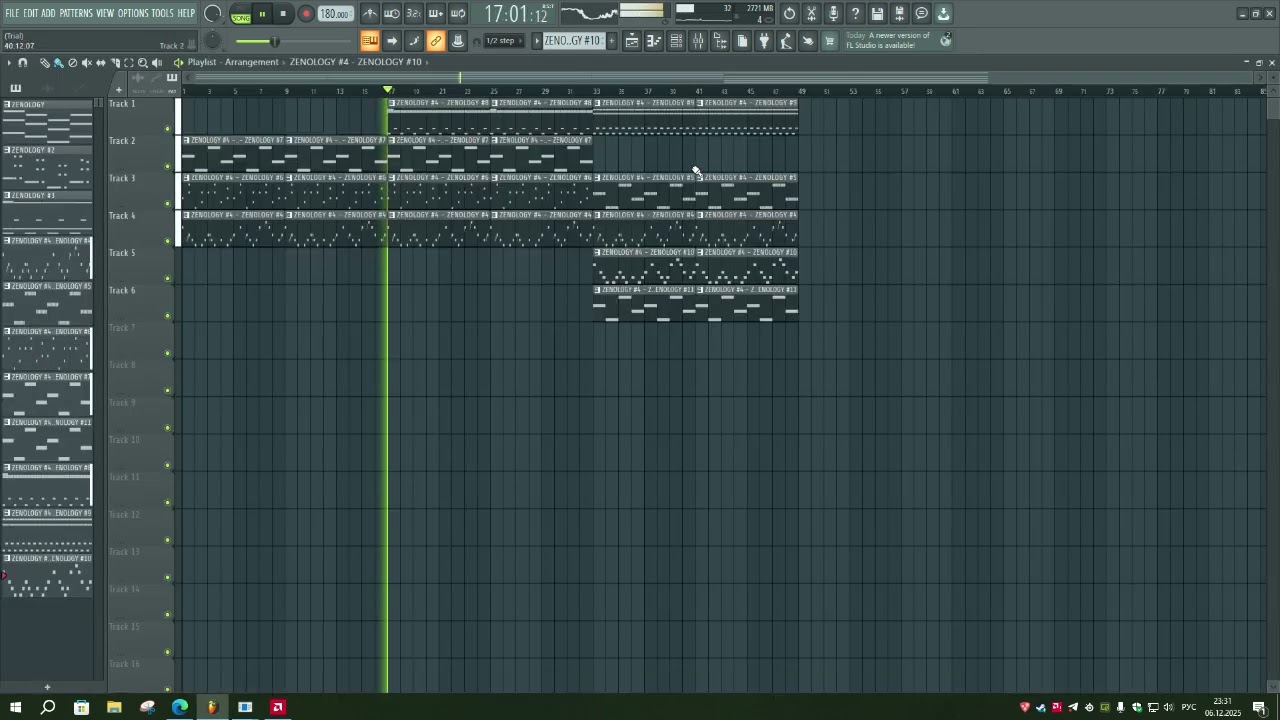Open the Piano roll icon
1280x720 pixels.
pyautogui.click(x=654, y=41)
